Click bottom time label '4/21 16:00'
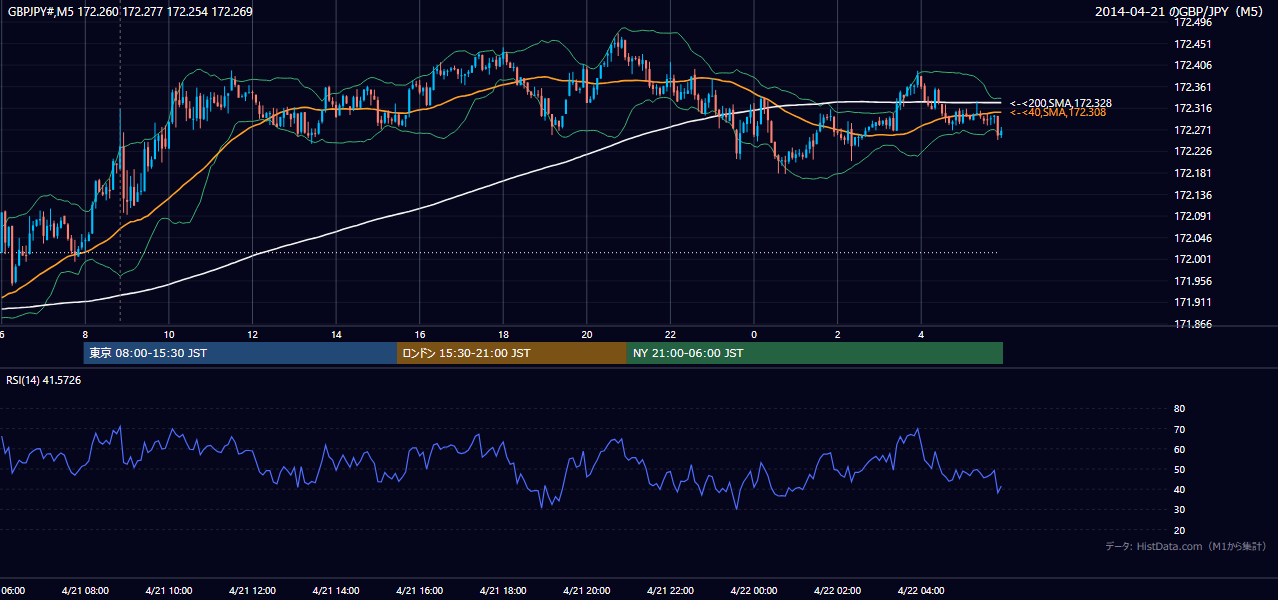Viewport: 1278px width, 600px height. (420, 591)
